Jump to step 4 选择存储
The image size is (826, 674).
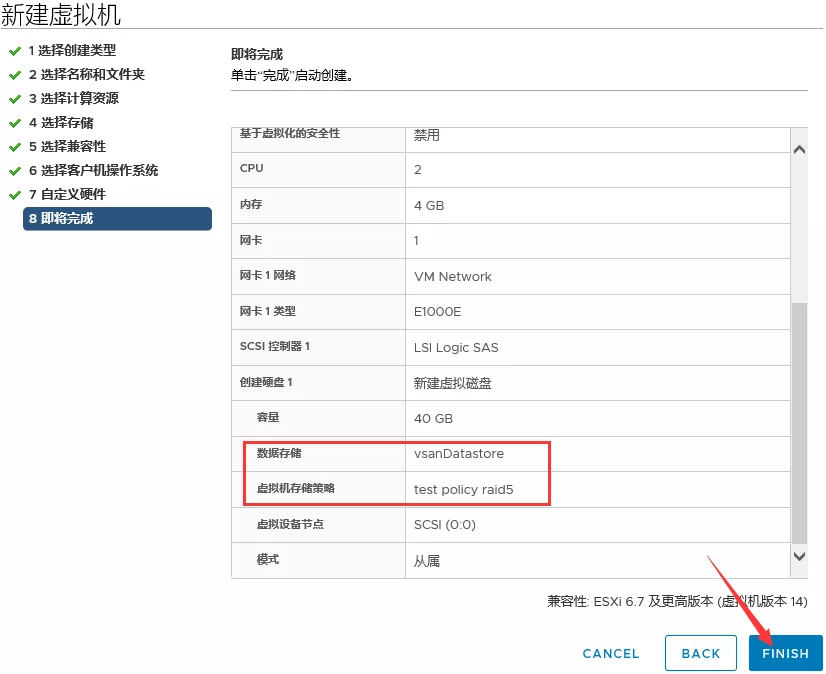[x=61, y=122]
